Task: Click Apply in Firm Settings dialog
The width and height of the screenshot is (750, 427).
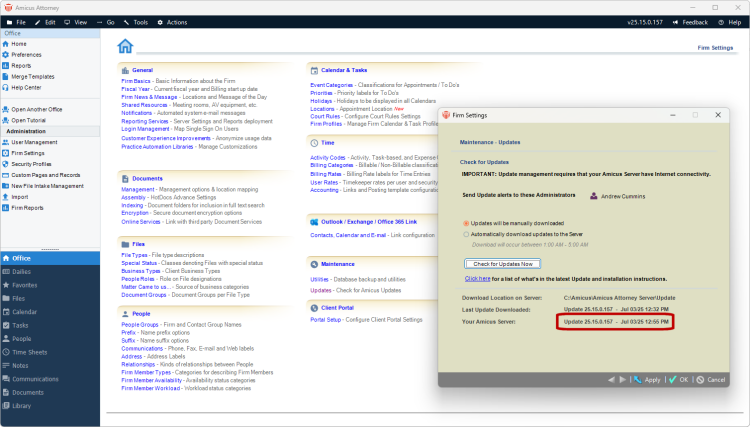Action: click(x=648, y=380)
